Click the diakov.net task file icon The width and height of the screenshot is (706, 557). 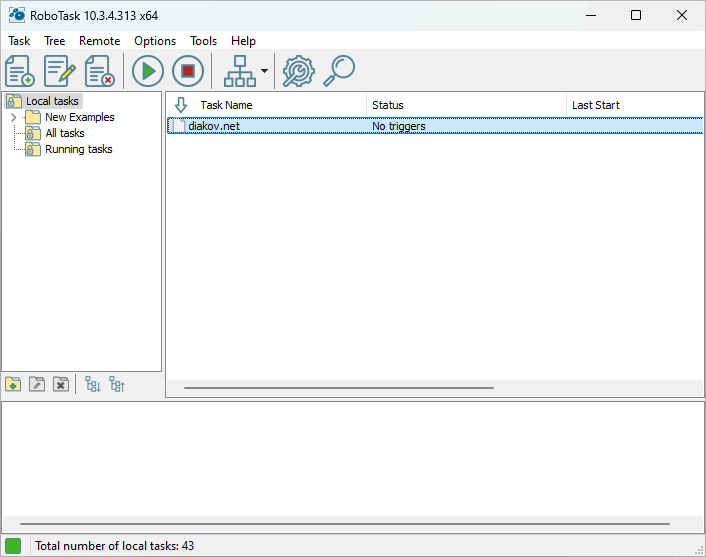click(x=178, y=126)
